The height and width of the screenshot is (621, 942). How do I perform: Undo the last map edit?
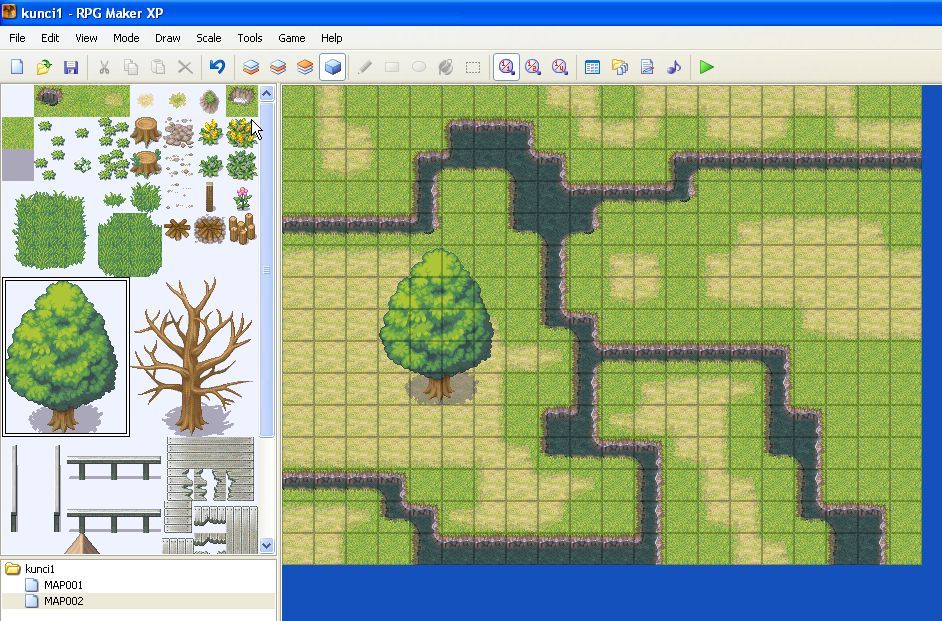pos(218,67)
